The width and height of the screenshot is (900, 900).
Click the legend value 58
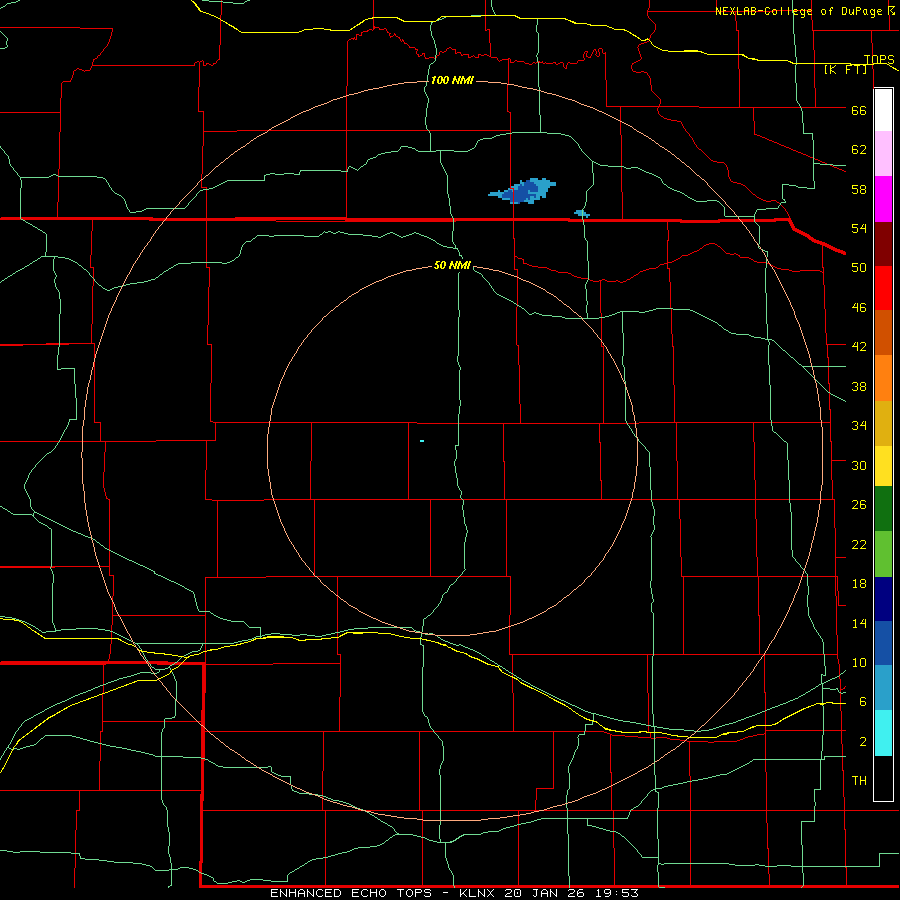point(859,189)
